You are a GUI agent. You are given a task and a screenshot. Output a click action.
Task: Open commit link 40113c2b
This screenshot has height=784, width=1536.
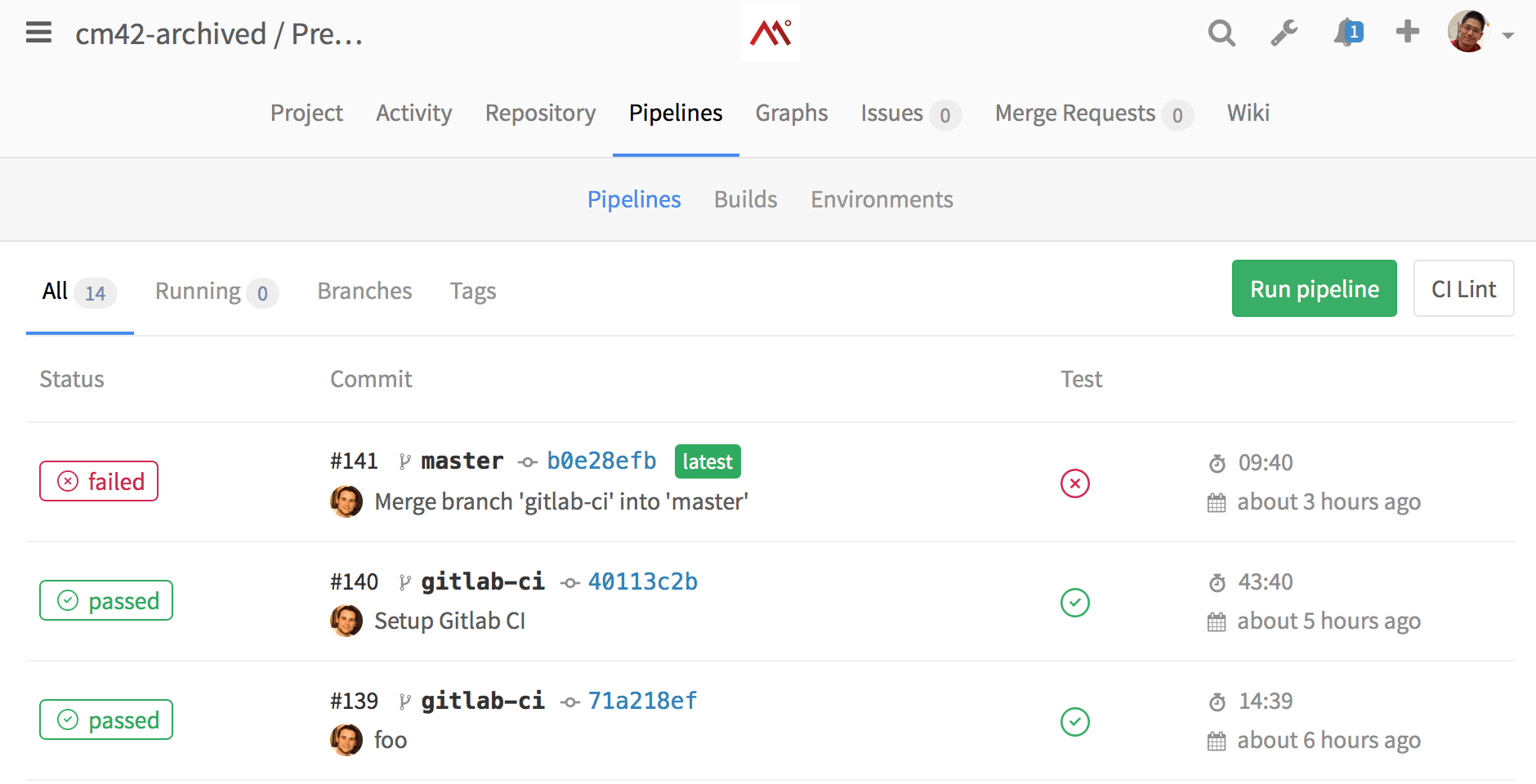pos(642,582)
